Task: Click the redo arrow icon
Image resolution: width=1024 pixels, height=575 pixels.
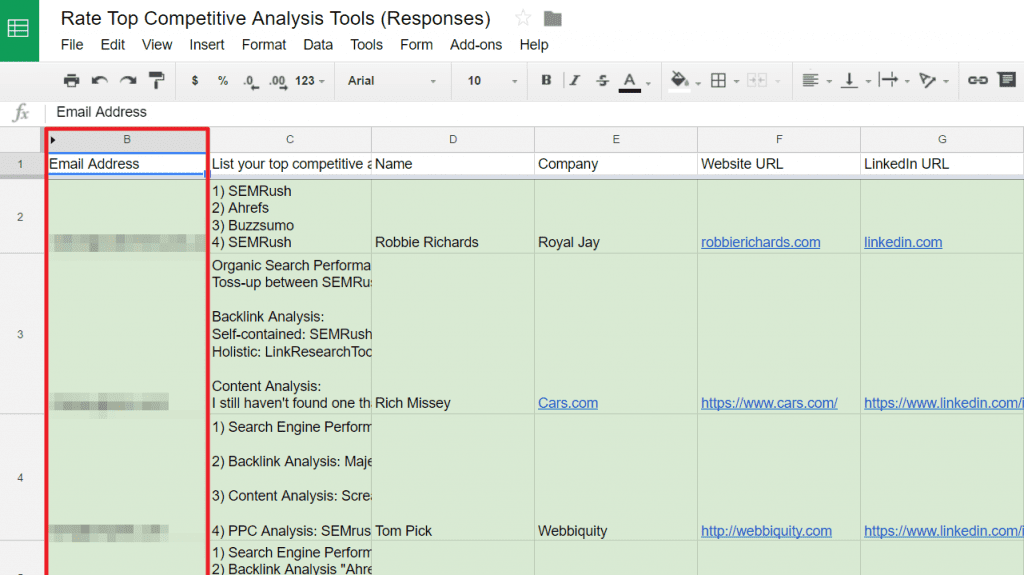Action: point(128,81)
